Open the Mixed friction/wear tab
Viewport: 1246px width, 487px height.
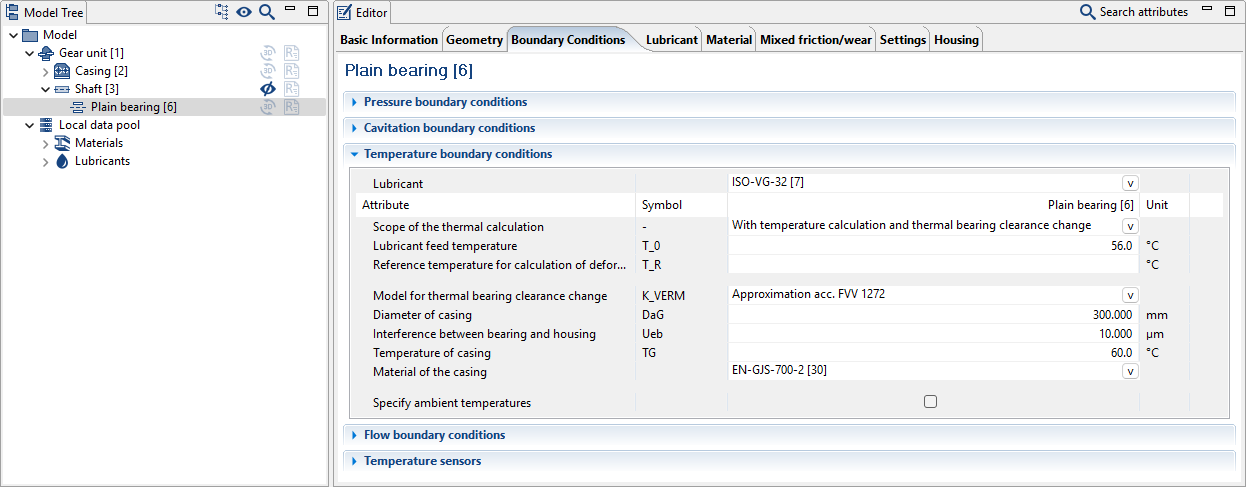tap(815, 40)
